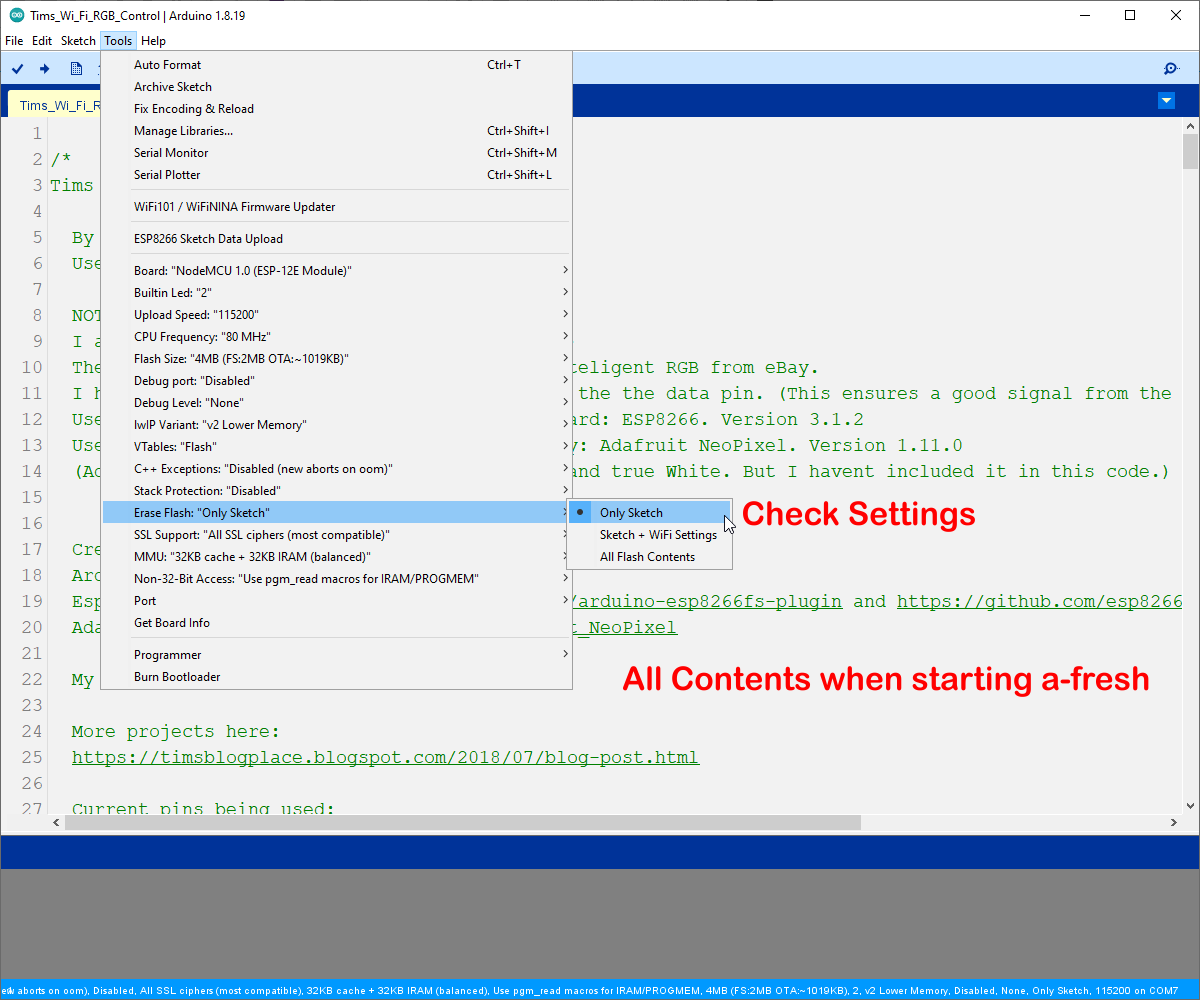Expand the Programmer submenu
Image resolution: width=1200 pixels, height=1000 pixels.
click(337, 655)
